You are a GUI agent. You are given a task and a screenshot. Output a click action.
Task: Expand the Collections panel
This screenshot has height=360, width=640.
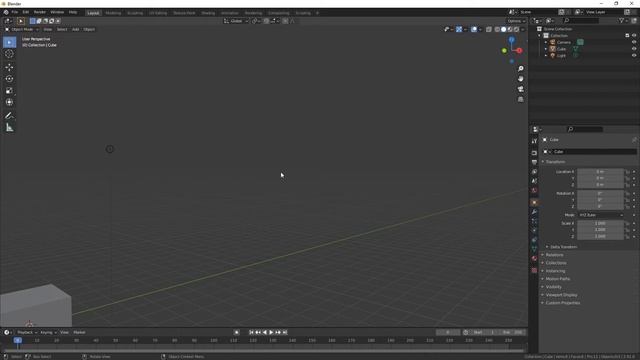pos(556,263)
